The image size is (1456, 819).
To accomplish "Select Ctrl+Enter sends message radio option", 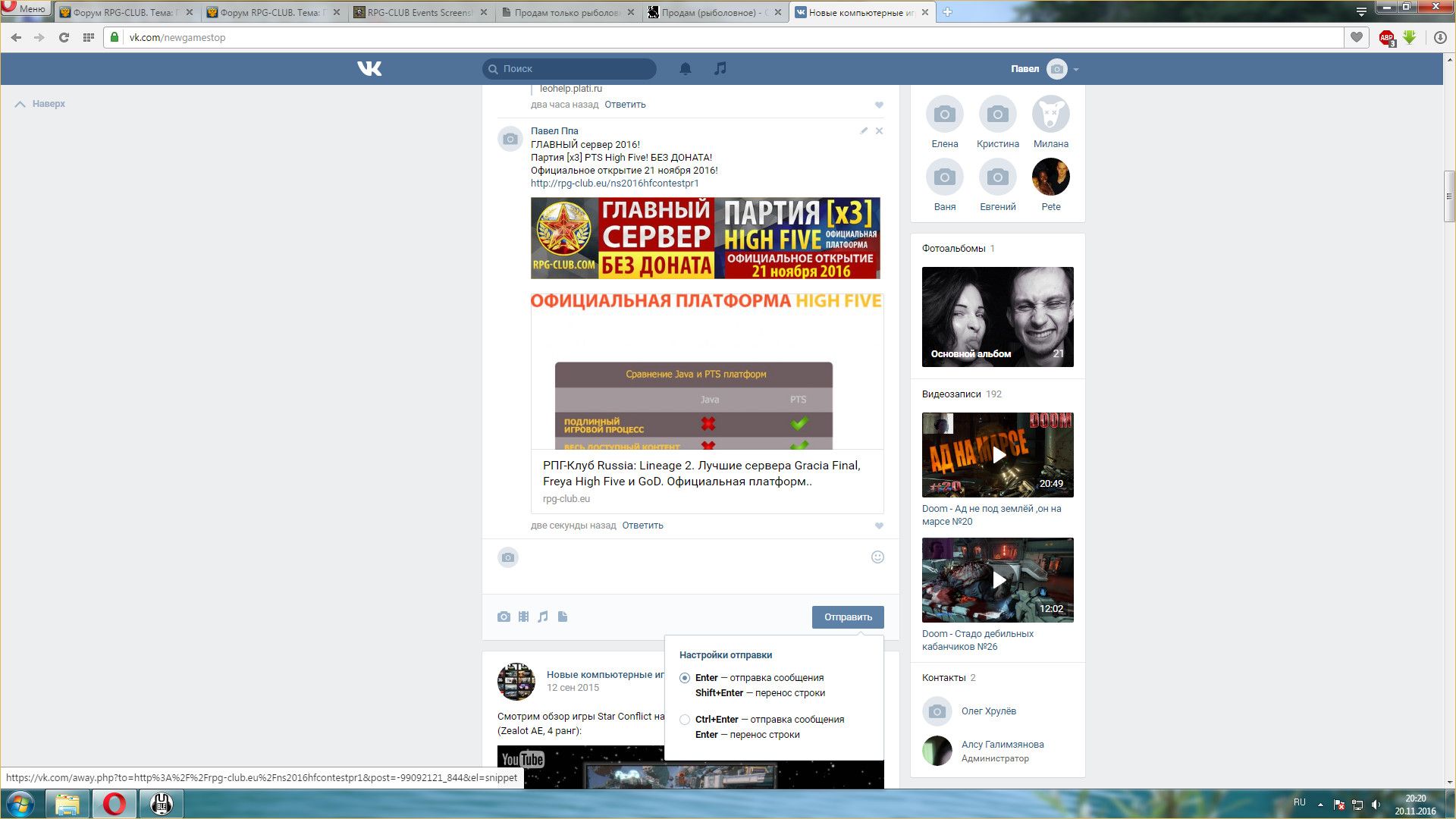I will pyautogui.click(x=685, y=720).
